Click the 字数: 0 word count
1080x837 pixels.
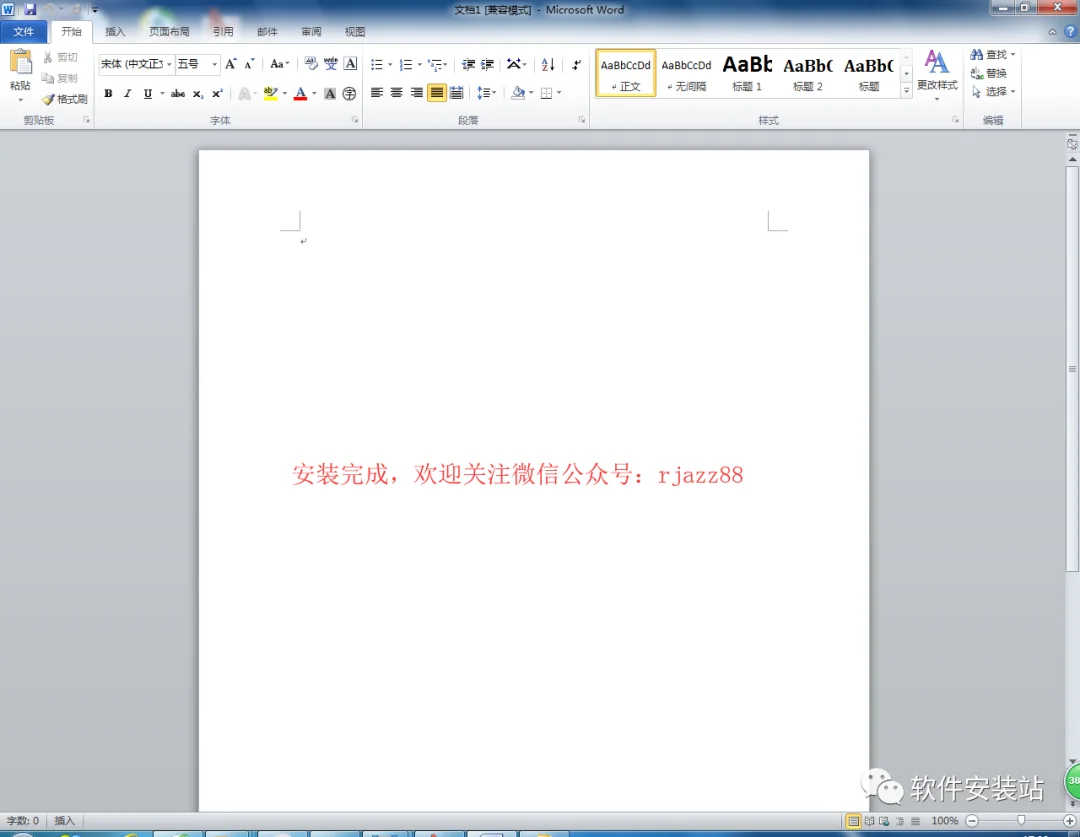tap(23, 820)
